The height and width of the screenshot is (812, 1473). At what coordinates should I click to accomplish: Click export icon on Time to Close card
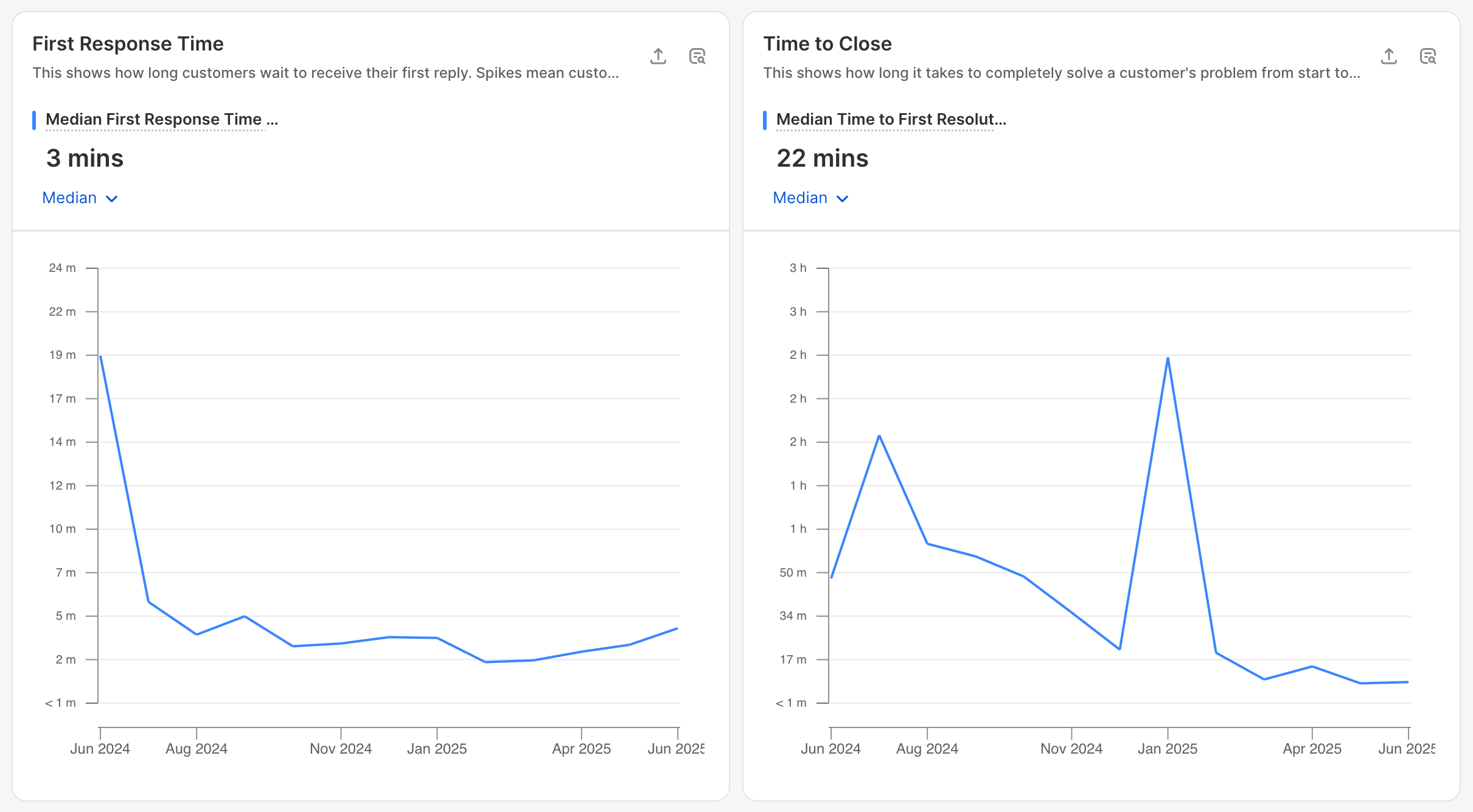[x=1388, y=57]
